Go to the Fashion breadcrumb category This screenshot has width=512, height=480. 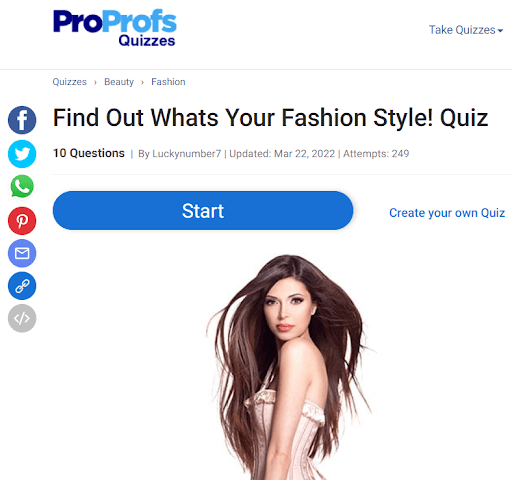168,82
